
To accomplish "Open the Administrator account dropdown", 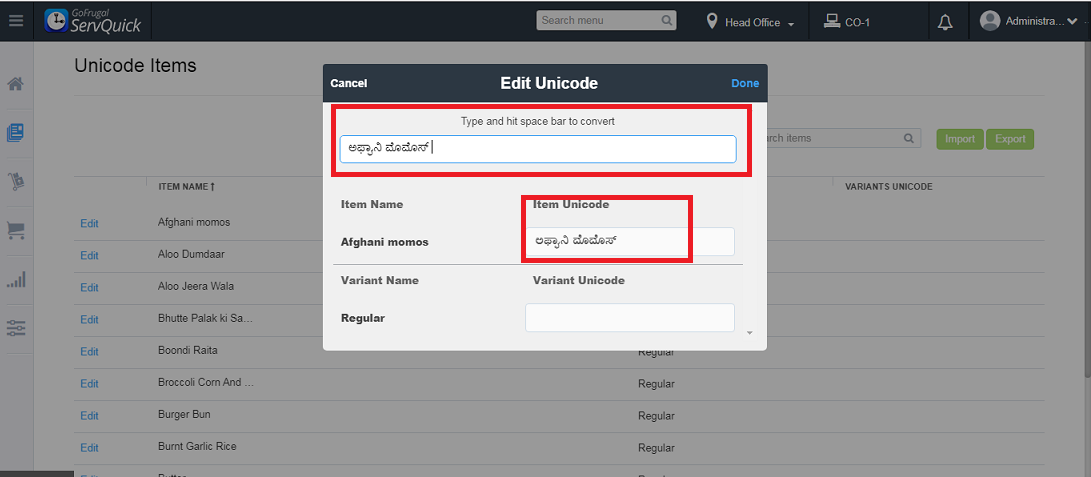I will click(1030, 21).
